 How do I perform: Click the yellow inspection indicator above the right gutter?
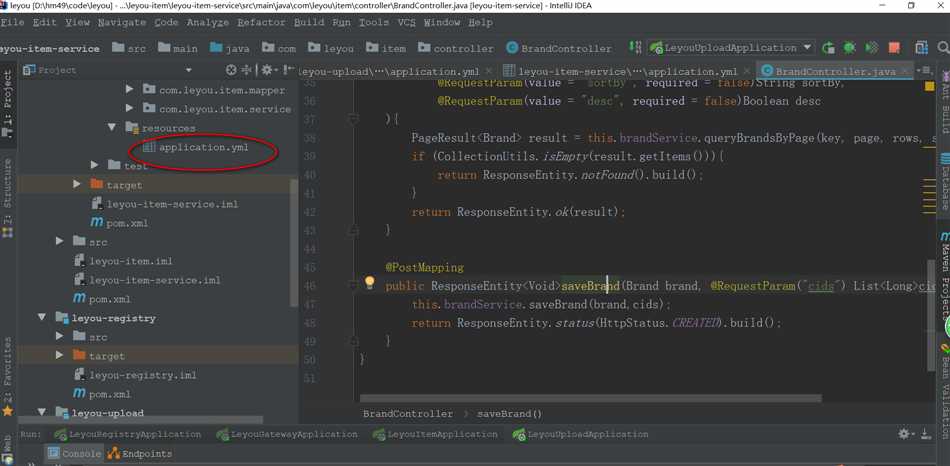929,87
